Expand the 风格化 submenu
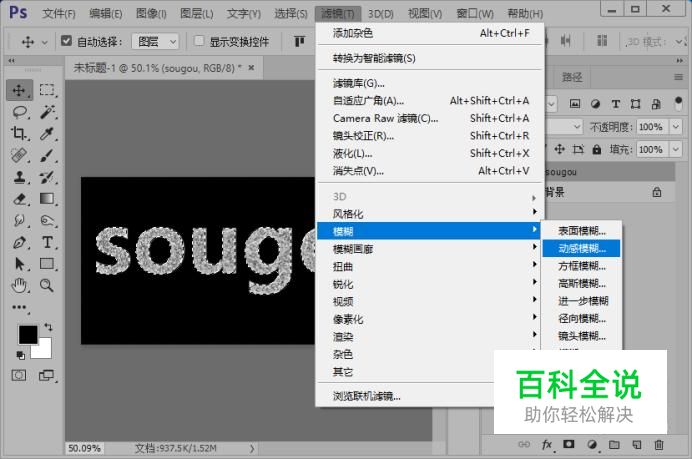The width and height of the screenshot is (692, 459). [429, 214]
